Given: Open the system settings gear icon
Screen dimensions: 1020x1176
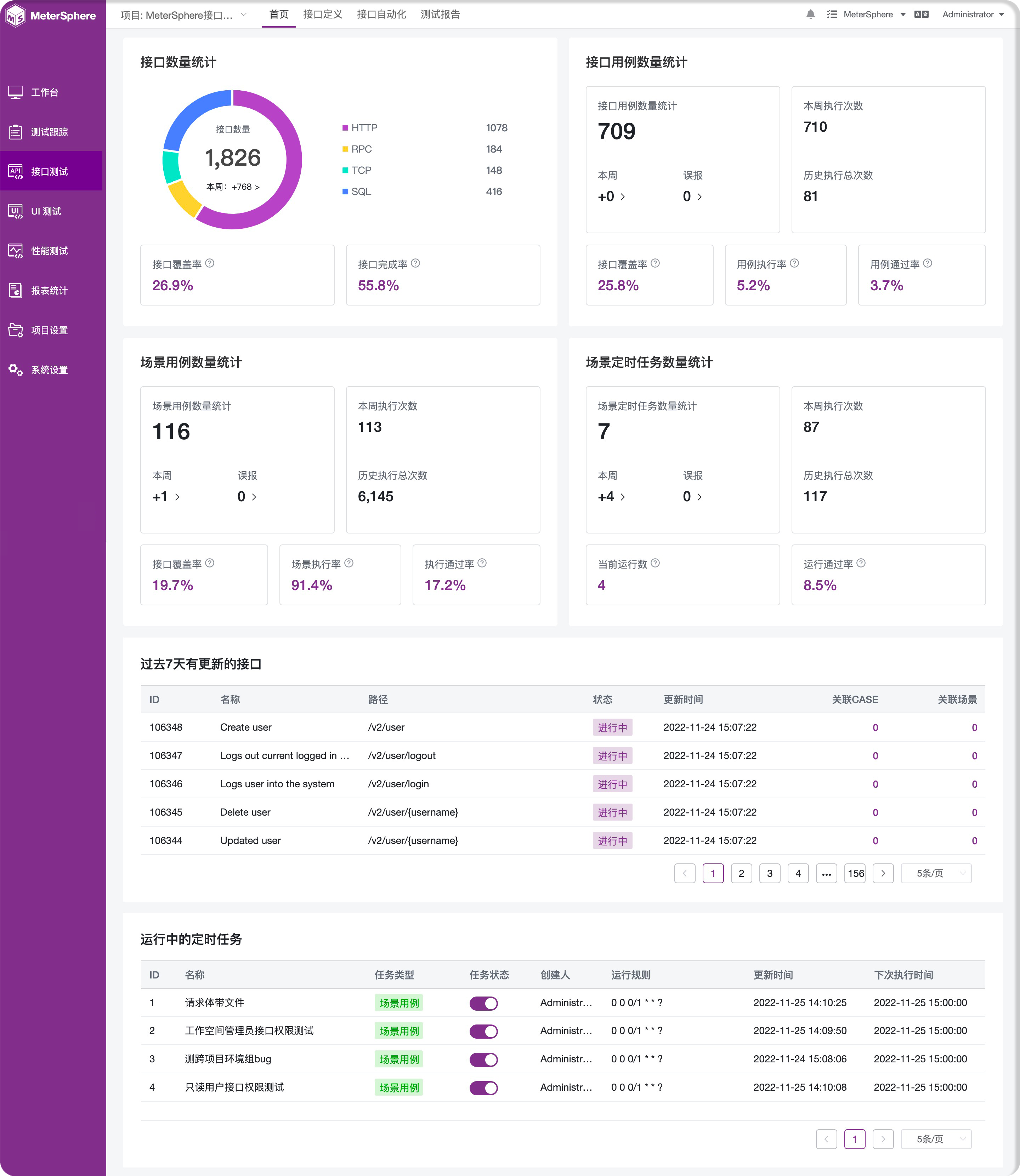Looking at the screenshot, I should click(x=15, y=370).
